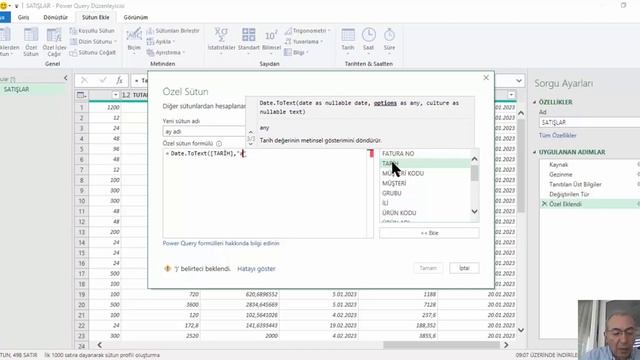
Task: Open Hatayı göster link
Action: point(256,269)
